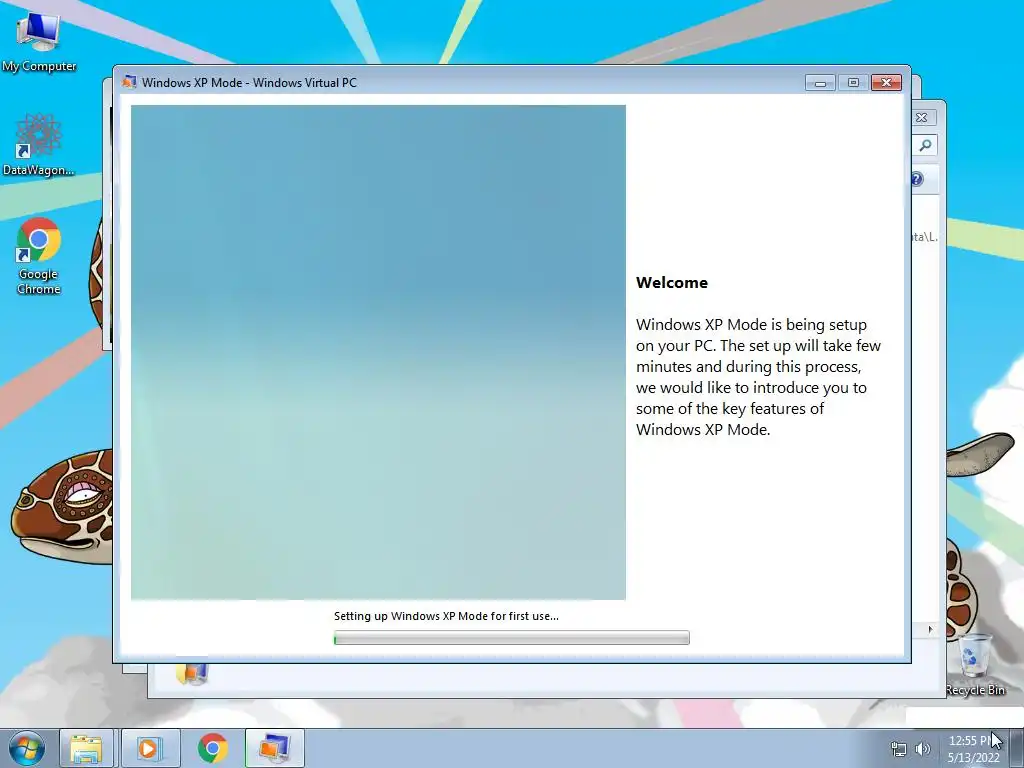Click the 'Setting up Windows XP Mode for first use...' text
The height and width of the screenshot is (768, 1024).
click(446, 616)
